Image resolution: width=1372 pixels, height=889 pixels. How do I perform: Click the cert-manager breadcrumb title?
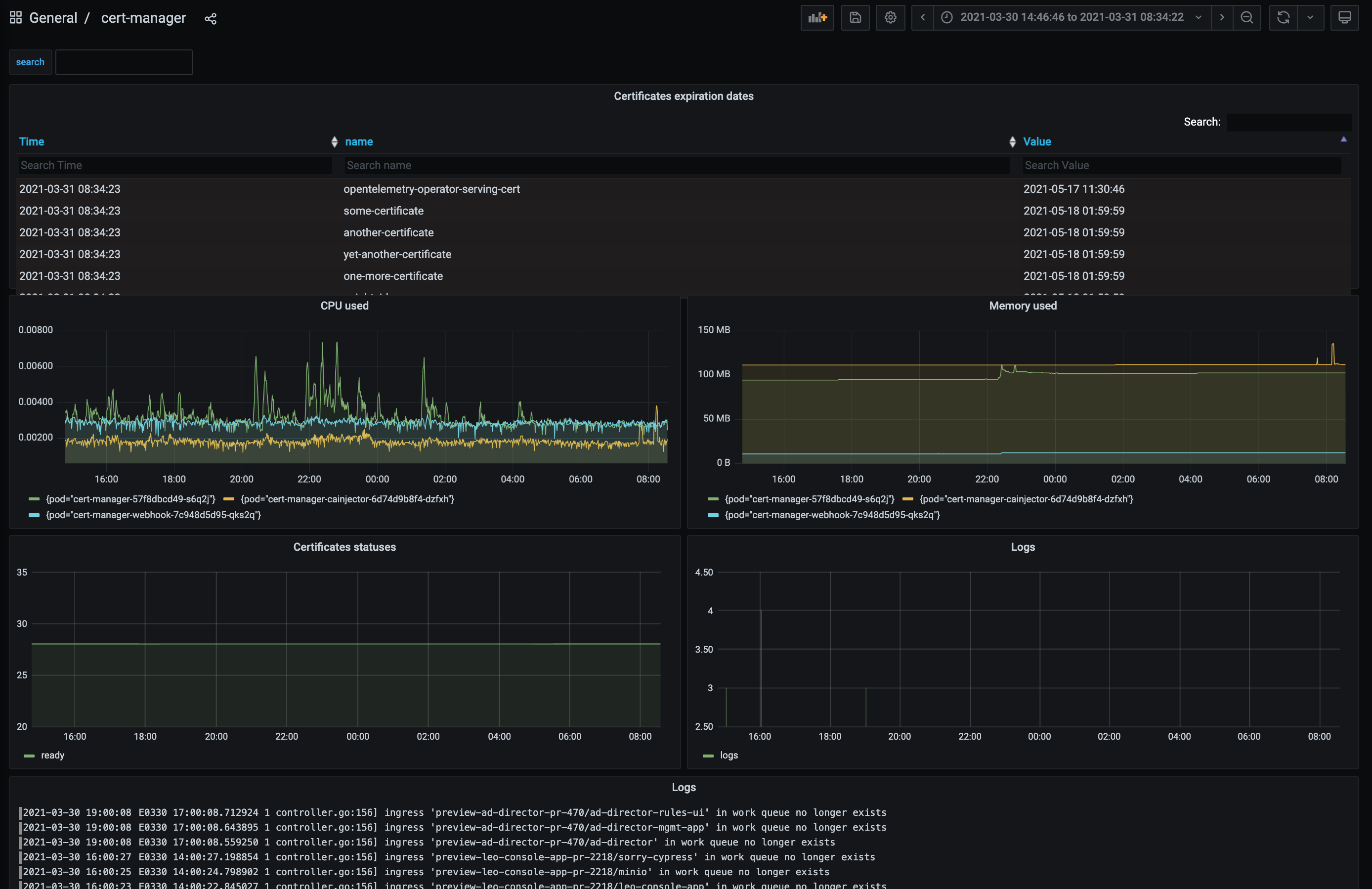[x=143, y=18]
